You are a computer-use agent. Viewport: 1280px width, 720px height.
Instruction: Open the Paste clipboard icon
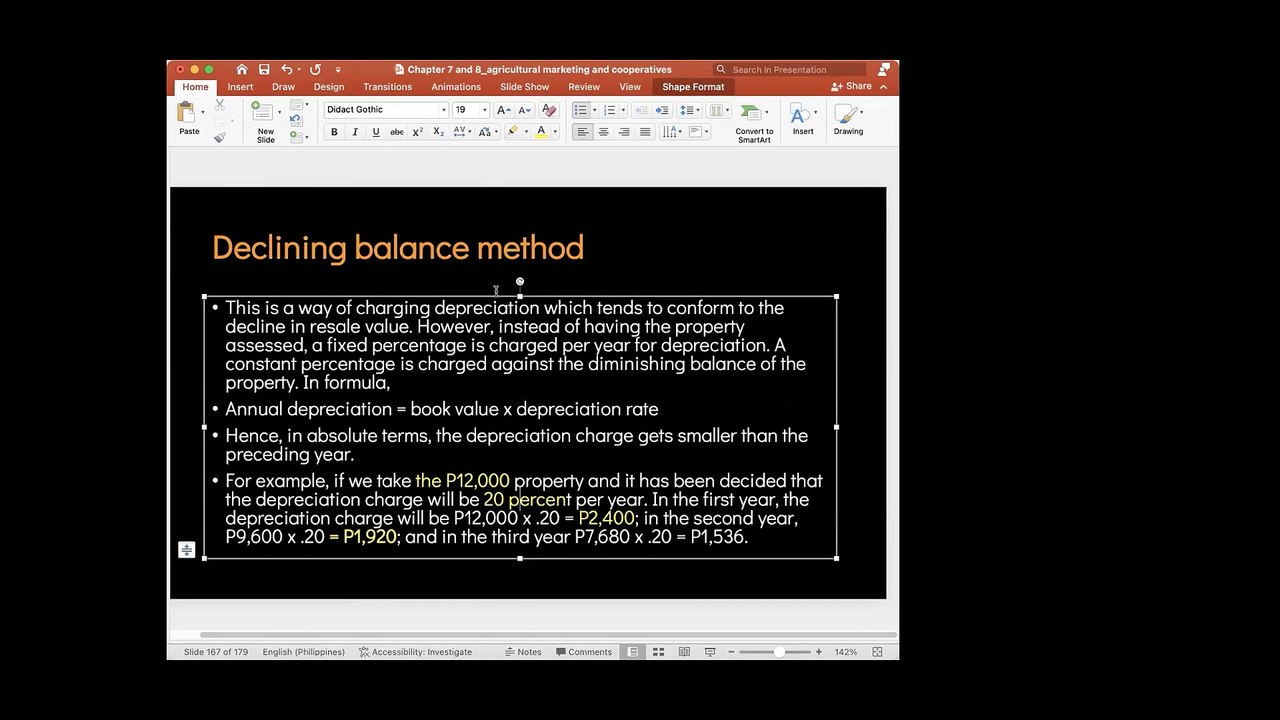click(186, 112)
